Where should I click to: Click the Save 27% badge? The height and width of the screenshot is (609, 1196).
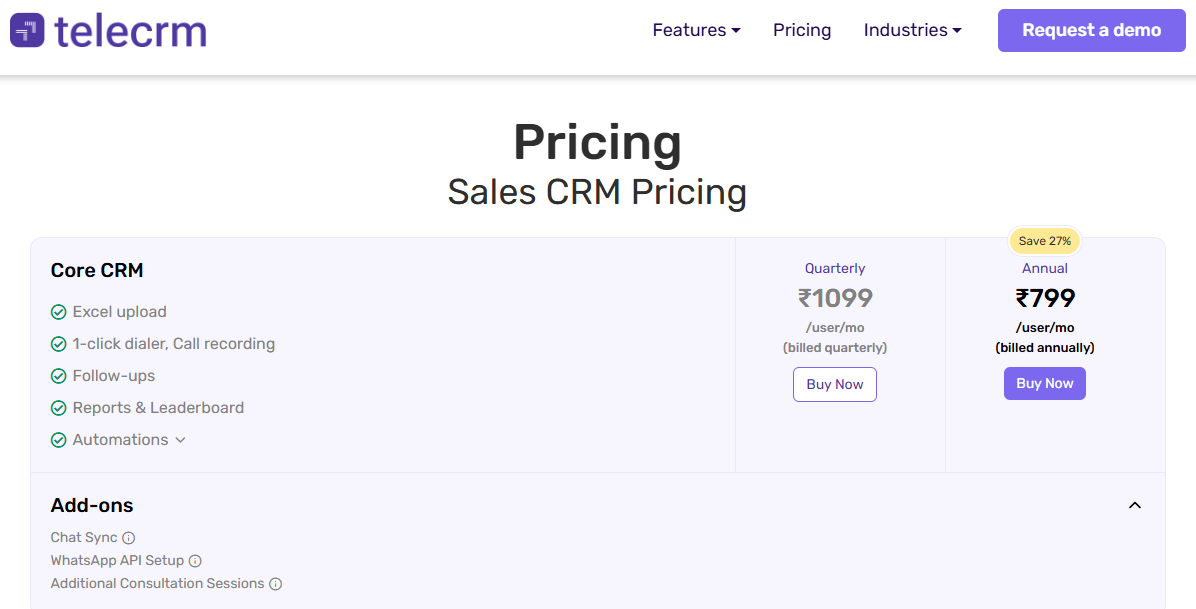pyautogui.click(x=1045, y=241)
